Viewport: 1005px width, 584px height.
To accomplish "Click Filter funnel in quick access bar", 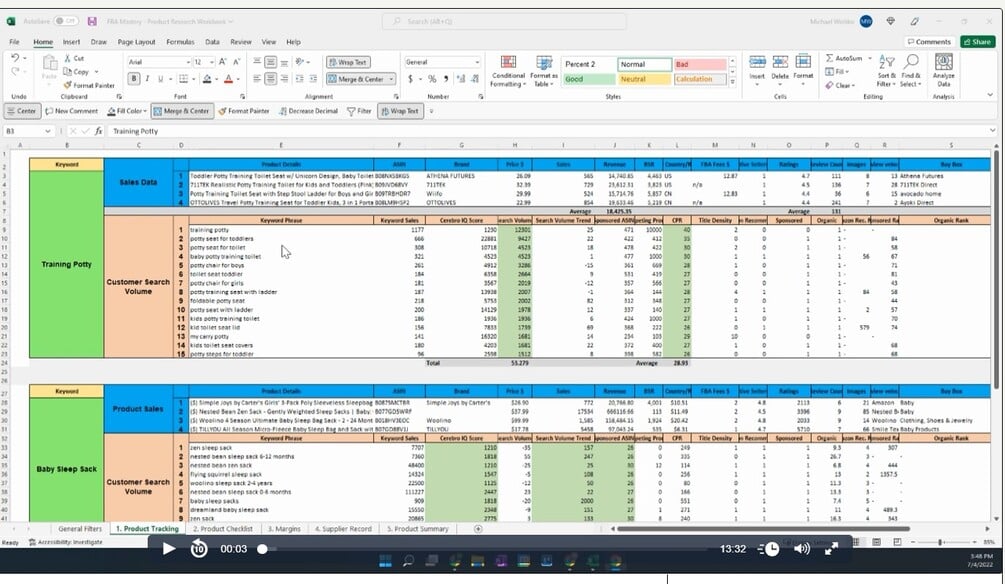I will pyautogui.click(x=359, y=111).
